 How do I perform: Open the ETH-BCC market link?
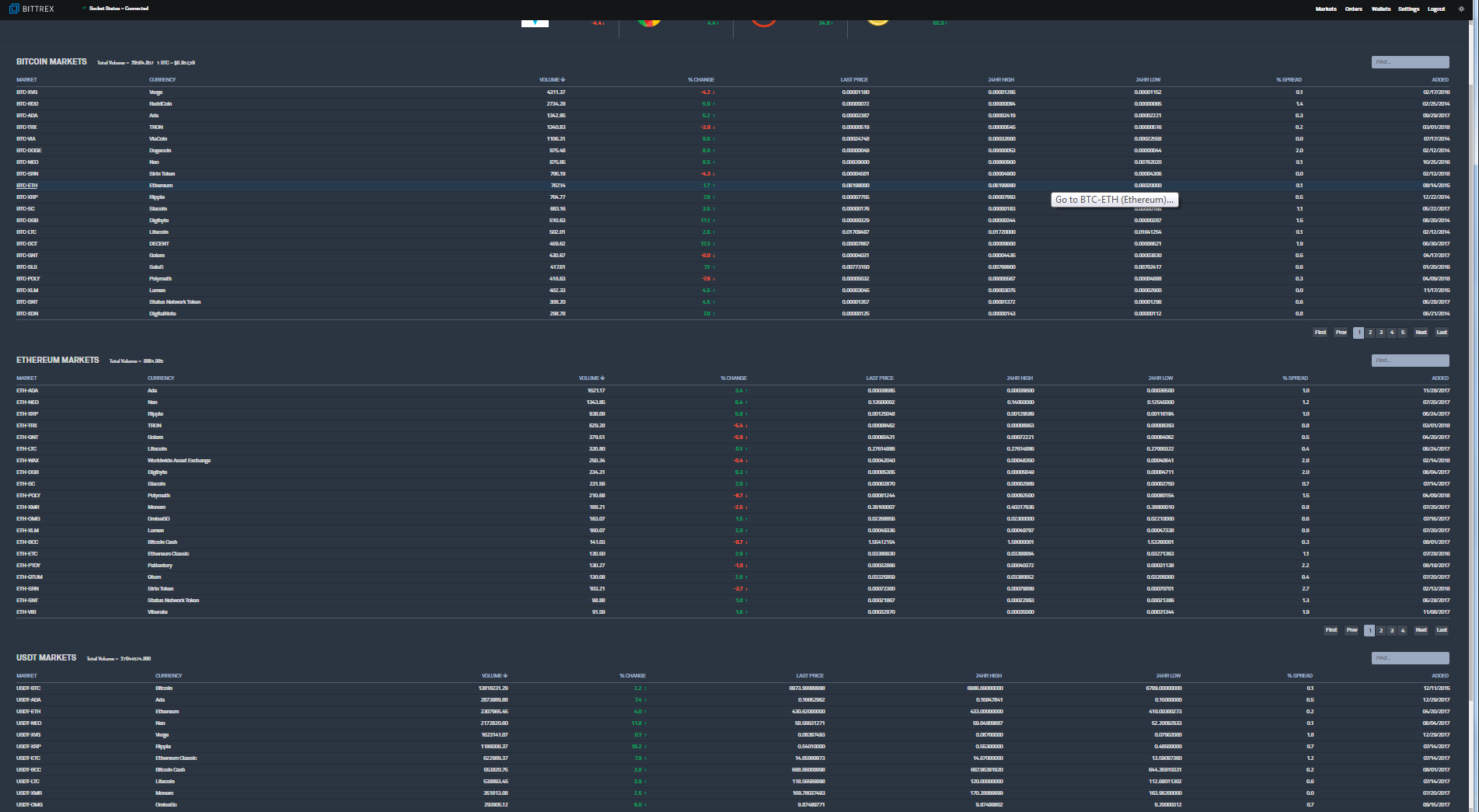[x=27, y=542]
